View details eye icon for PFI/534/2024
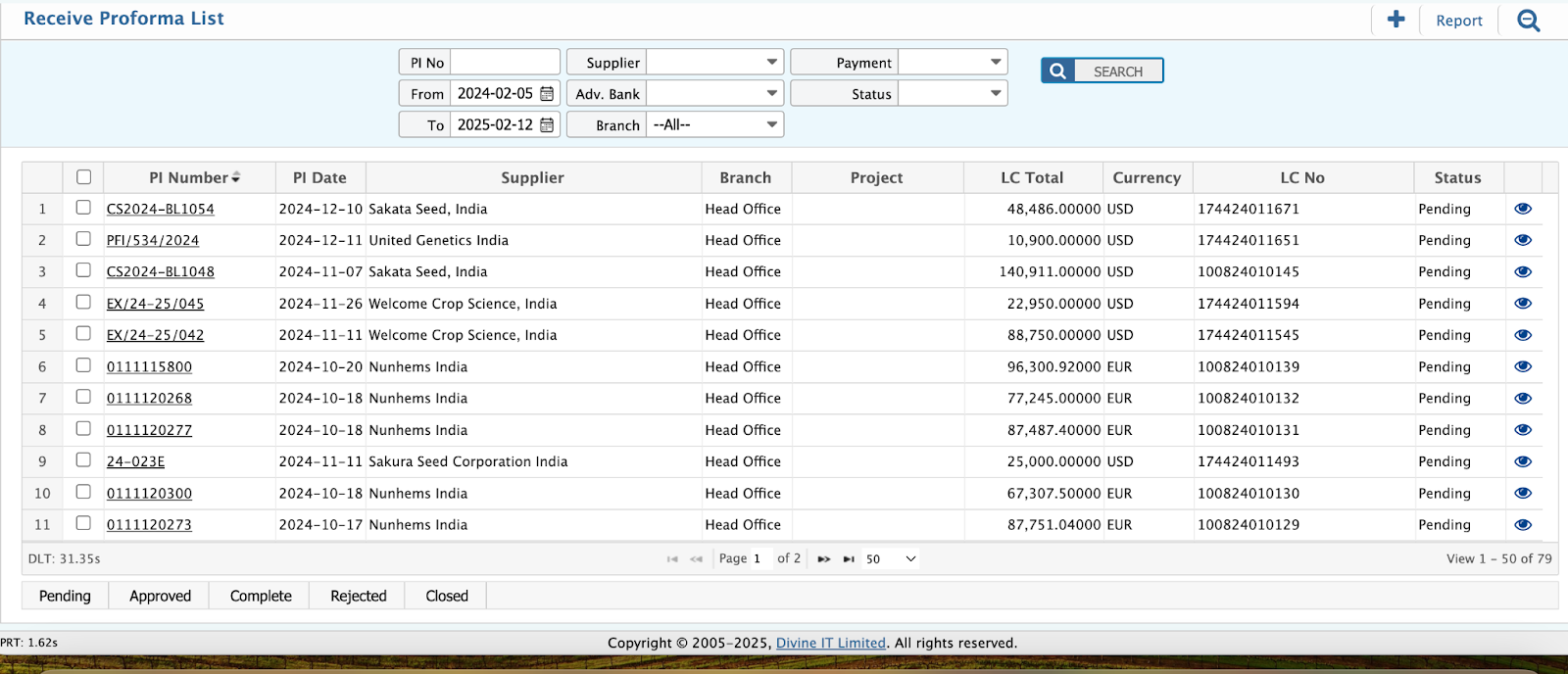 (x=1523, y=240)
